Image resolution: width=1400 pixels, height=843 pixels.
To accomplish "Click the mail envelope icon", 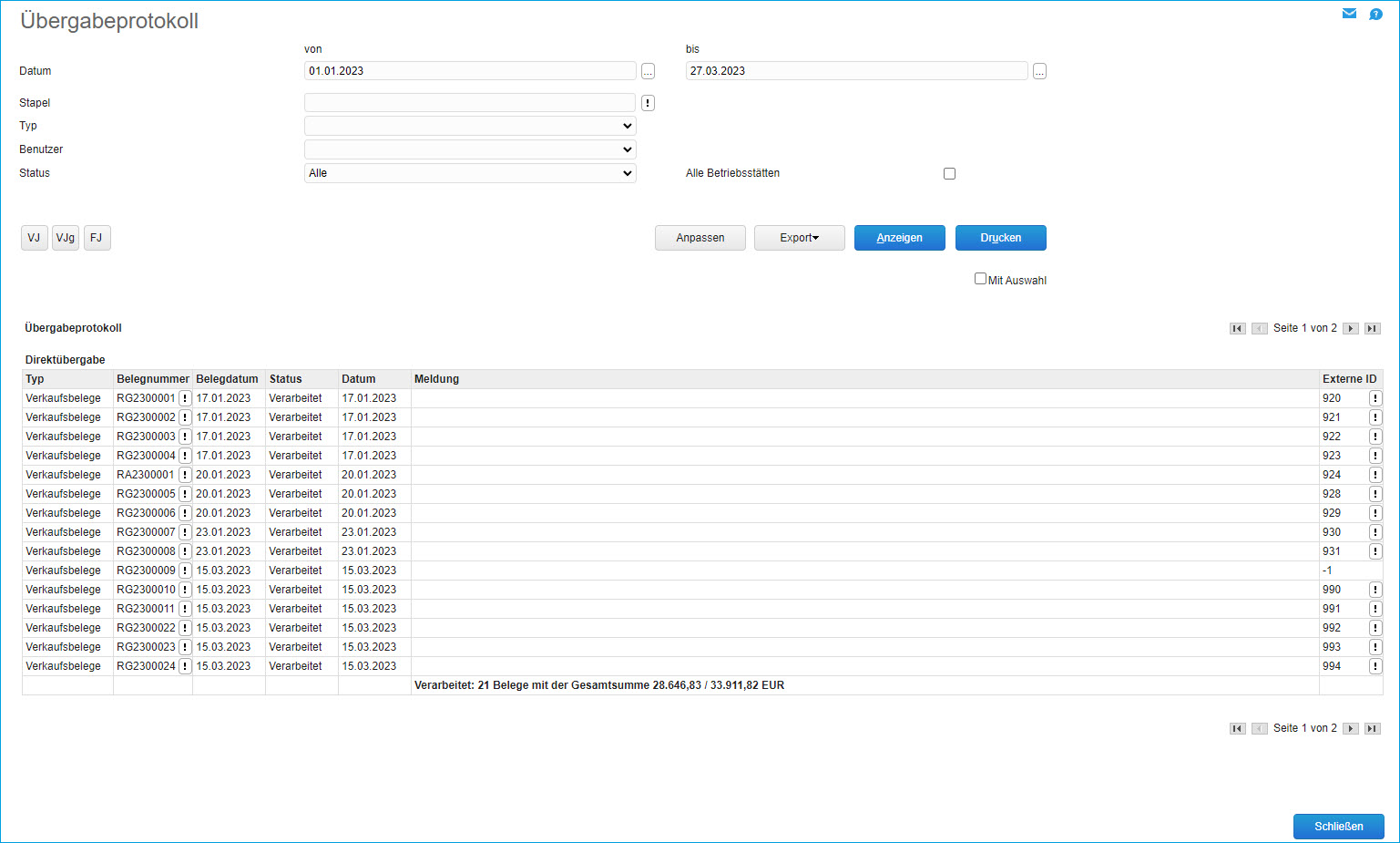I will [x=1349, y=14].
